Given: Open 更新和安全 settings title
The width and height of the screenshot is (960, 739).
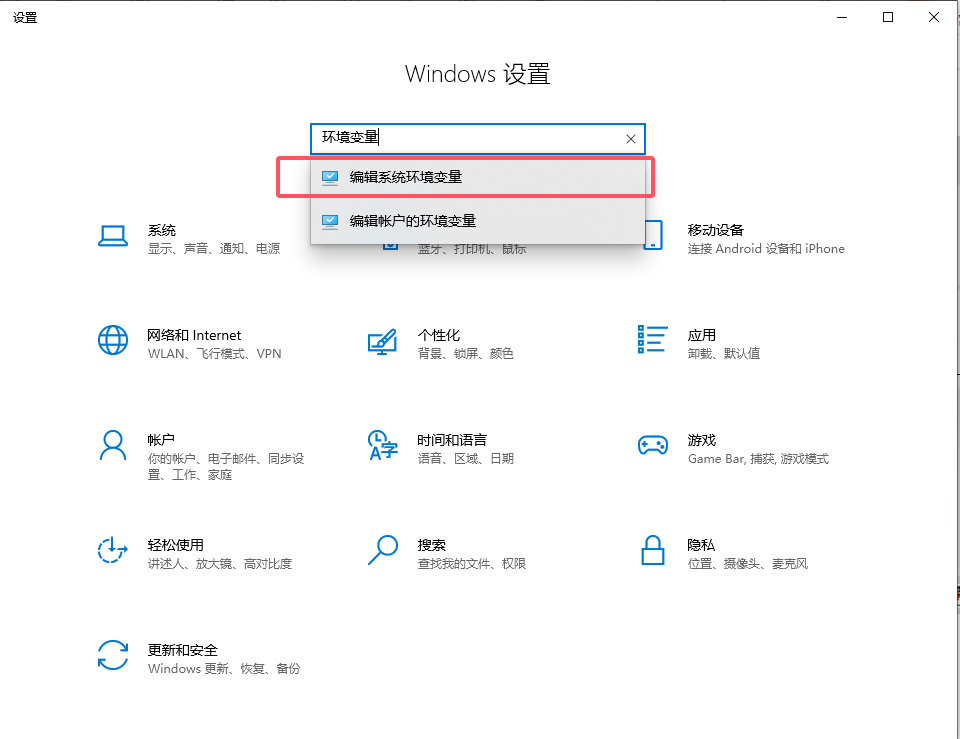Looking at the screenshot, I should (182, 650).
